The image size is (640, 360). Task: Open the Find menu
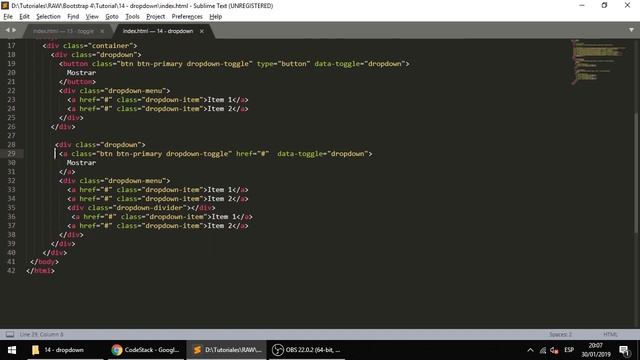tap(73, 16)
